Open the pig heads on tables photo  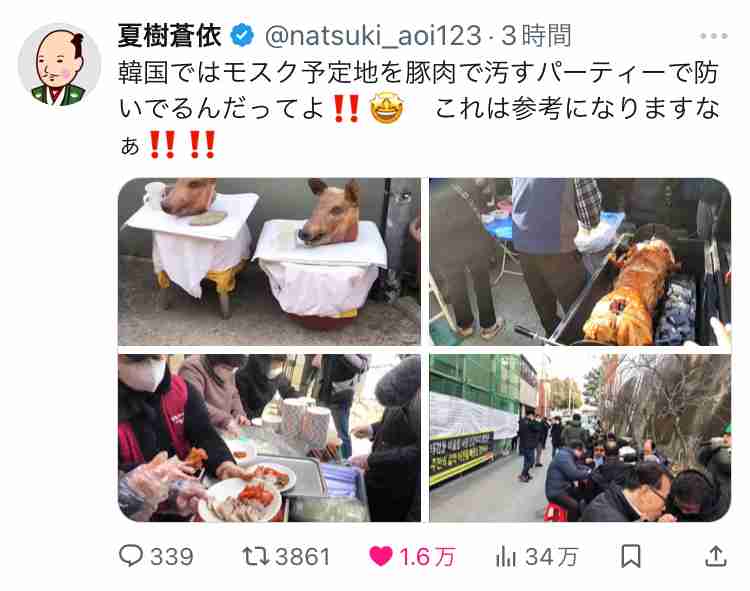click(x=269, y=262)
